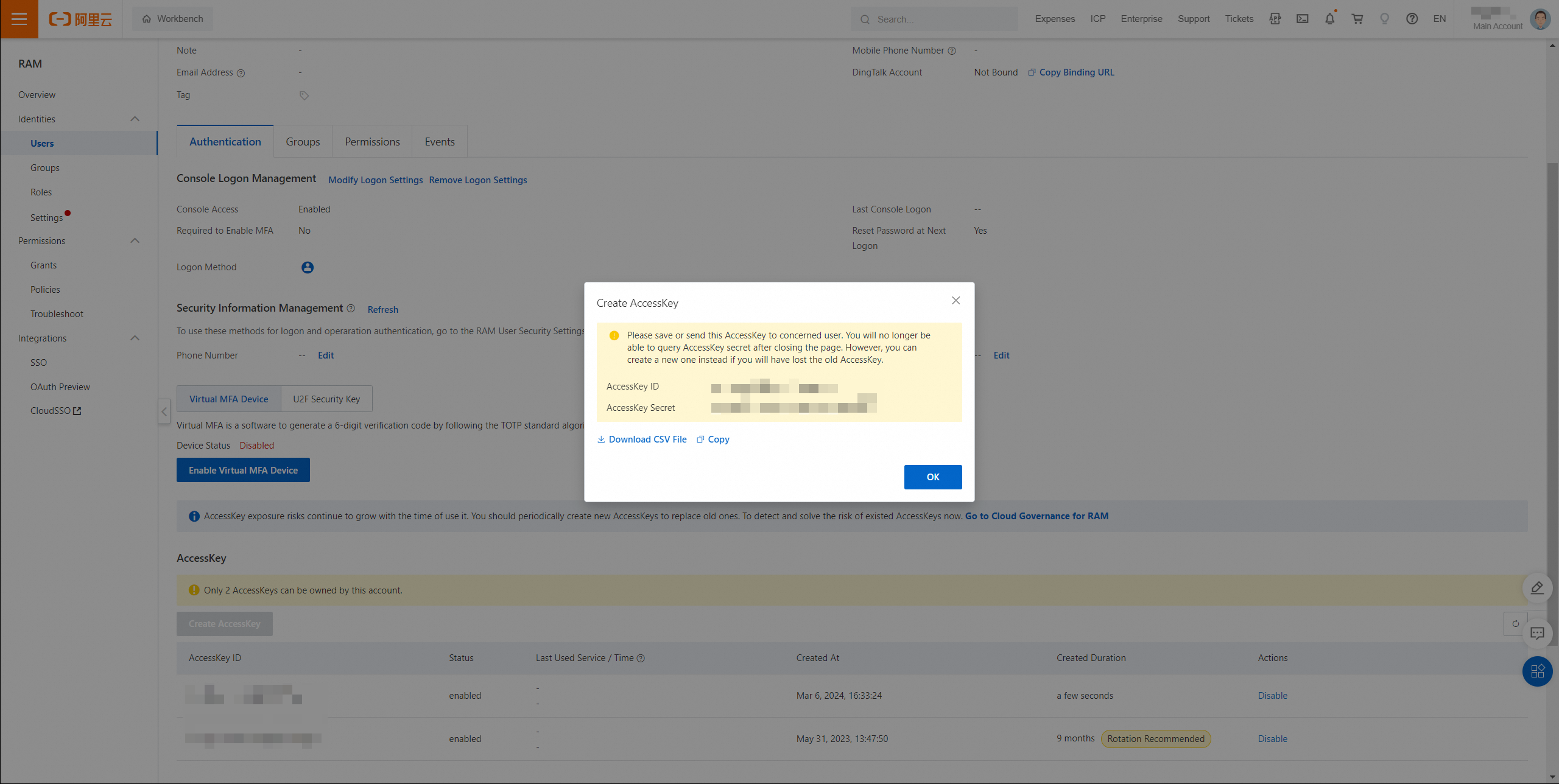Click the tag icon next to Tag

[304, 96]
